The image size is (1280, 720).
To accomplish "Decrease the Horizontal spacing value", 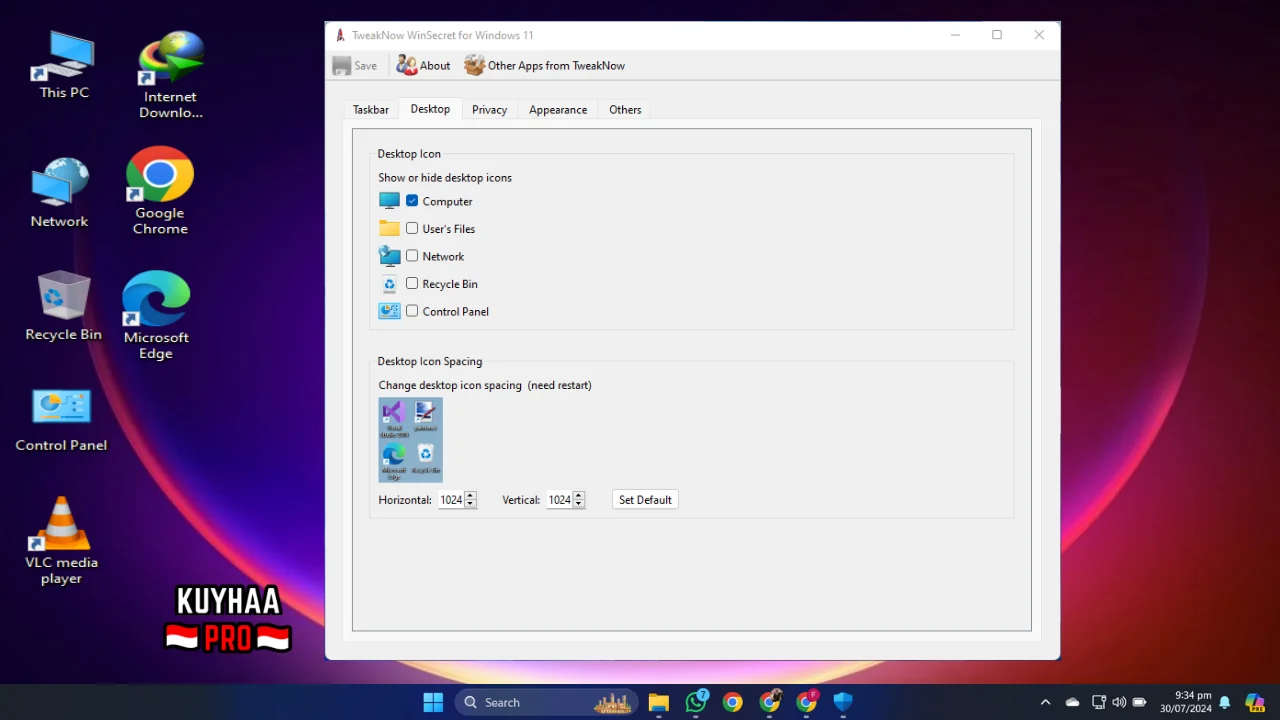I will pos(470,504).
